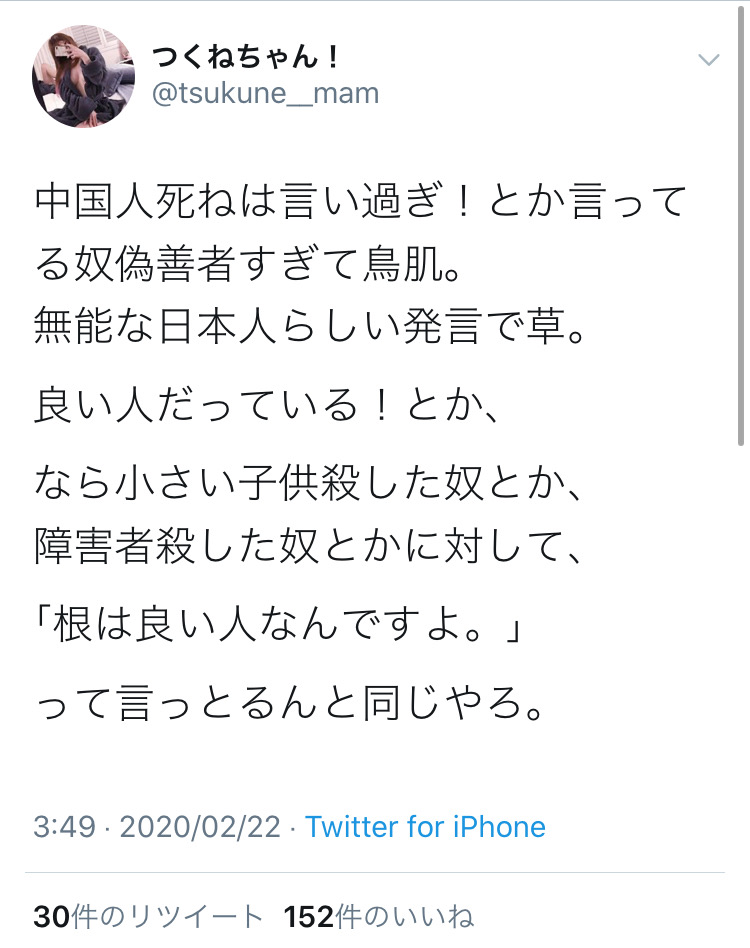Click the display name つくねちゃん!
Image resolution: width=750 pixels, height=948 pixels.
[244, 56]
